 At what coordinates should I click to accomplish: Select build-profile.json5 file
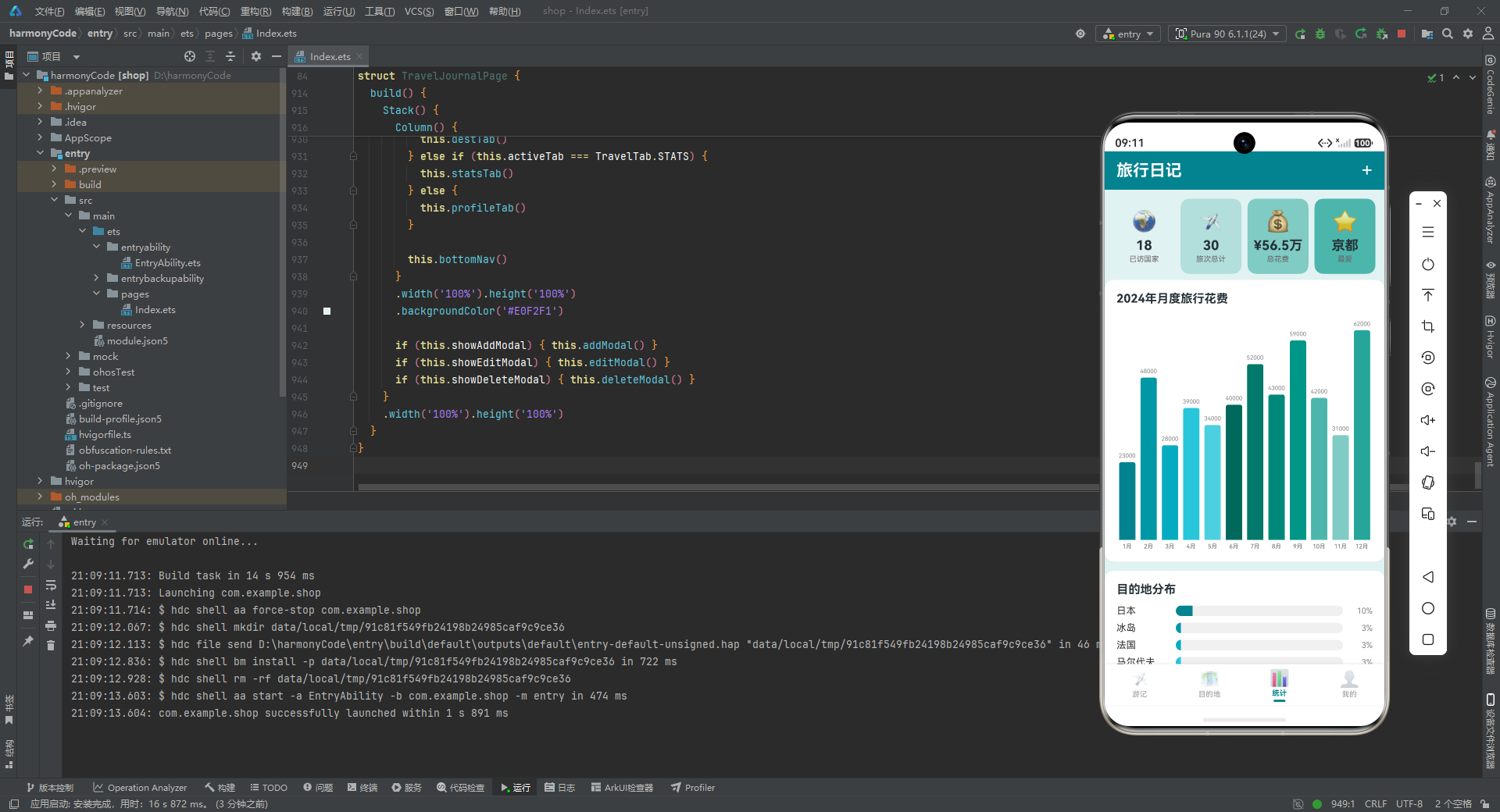click(x=113, y=418)
